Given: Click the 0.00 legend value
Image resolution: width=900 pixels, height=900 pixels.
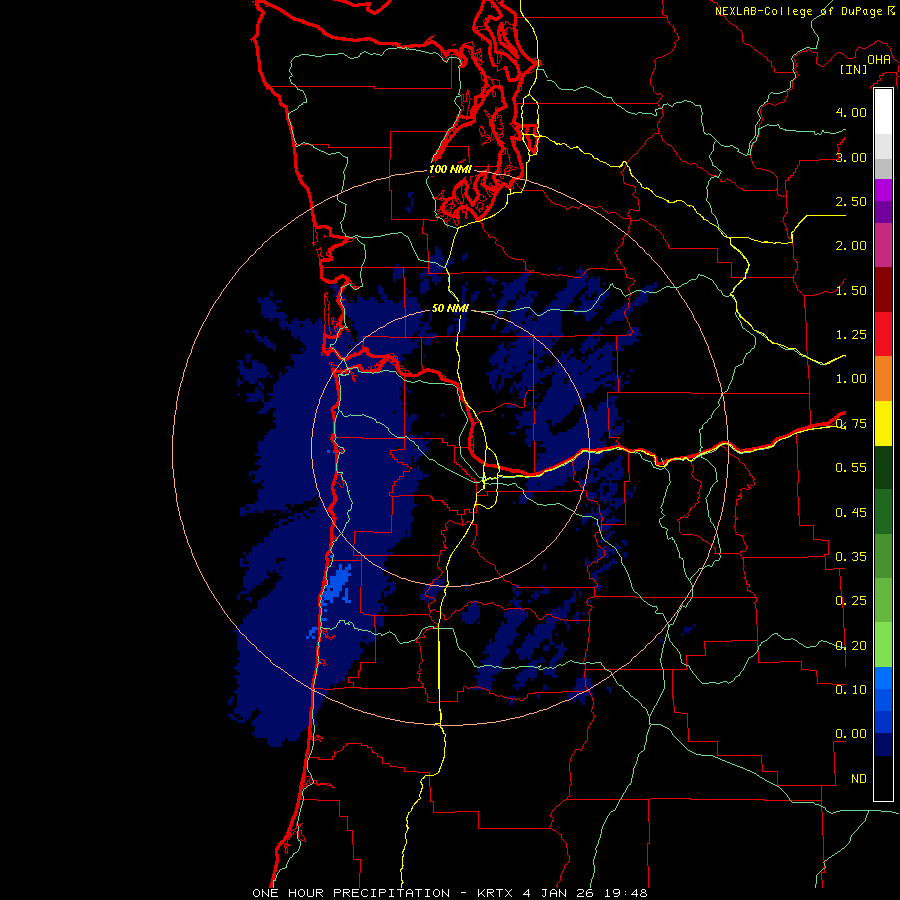Looking at the screenshot, I should (x=851, y=734).
